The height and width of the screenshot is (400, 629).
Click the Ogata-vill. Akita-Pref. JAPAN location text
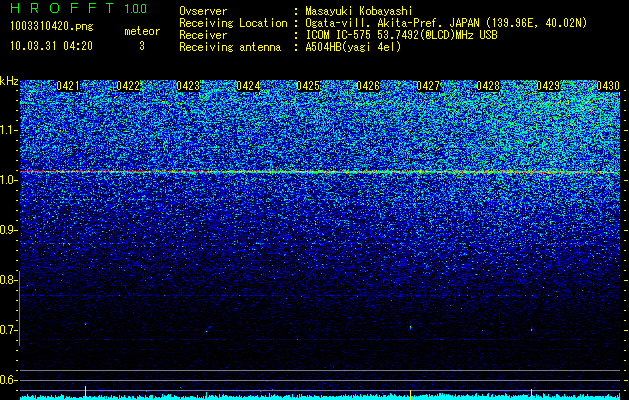[x=446, y=23]
